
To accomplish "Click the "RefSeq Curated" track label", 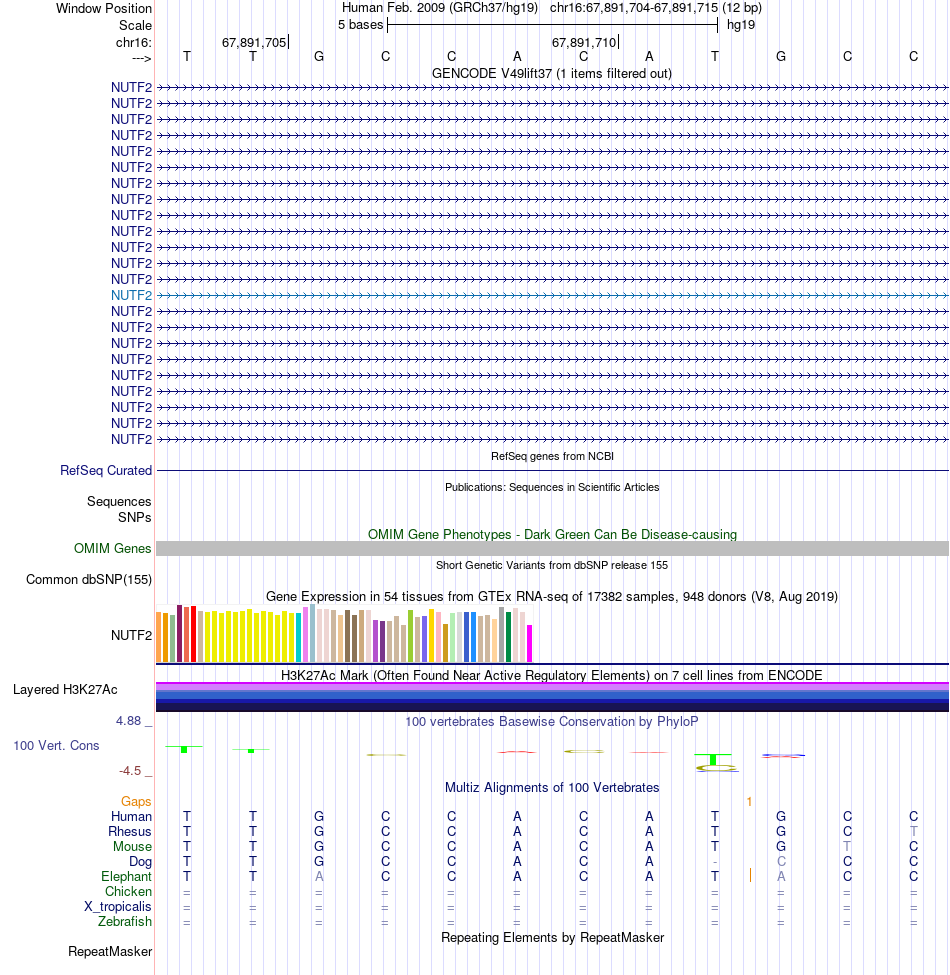I will (106, 471).
